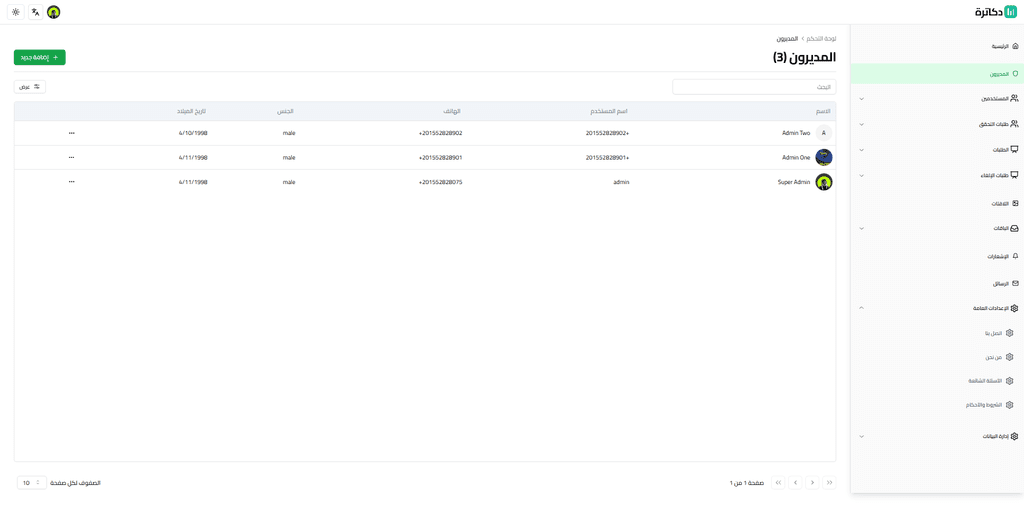The width and height of the screenshot is (1024, 510).
Task: Open الشروط والأحكام (Terms) settings sub-item
Action: coord(989,405)
